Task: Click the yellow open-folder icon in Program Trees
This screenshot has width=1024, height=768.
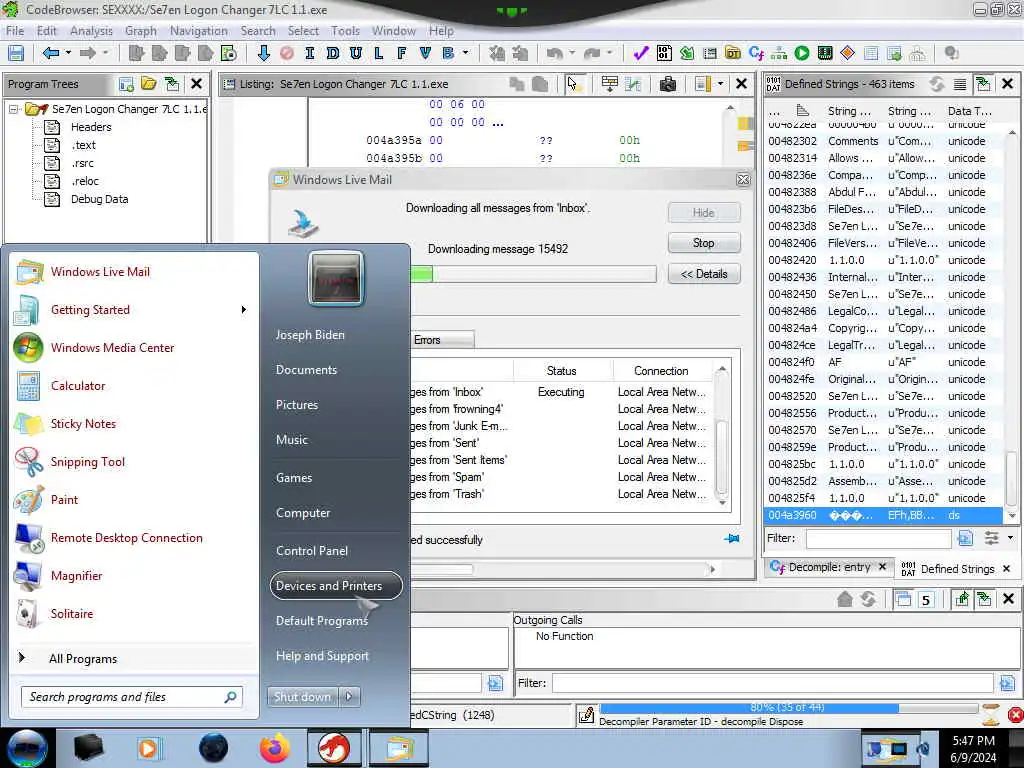Action: (149, 84)
